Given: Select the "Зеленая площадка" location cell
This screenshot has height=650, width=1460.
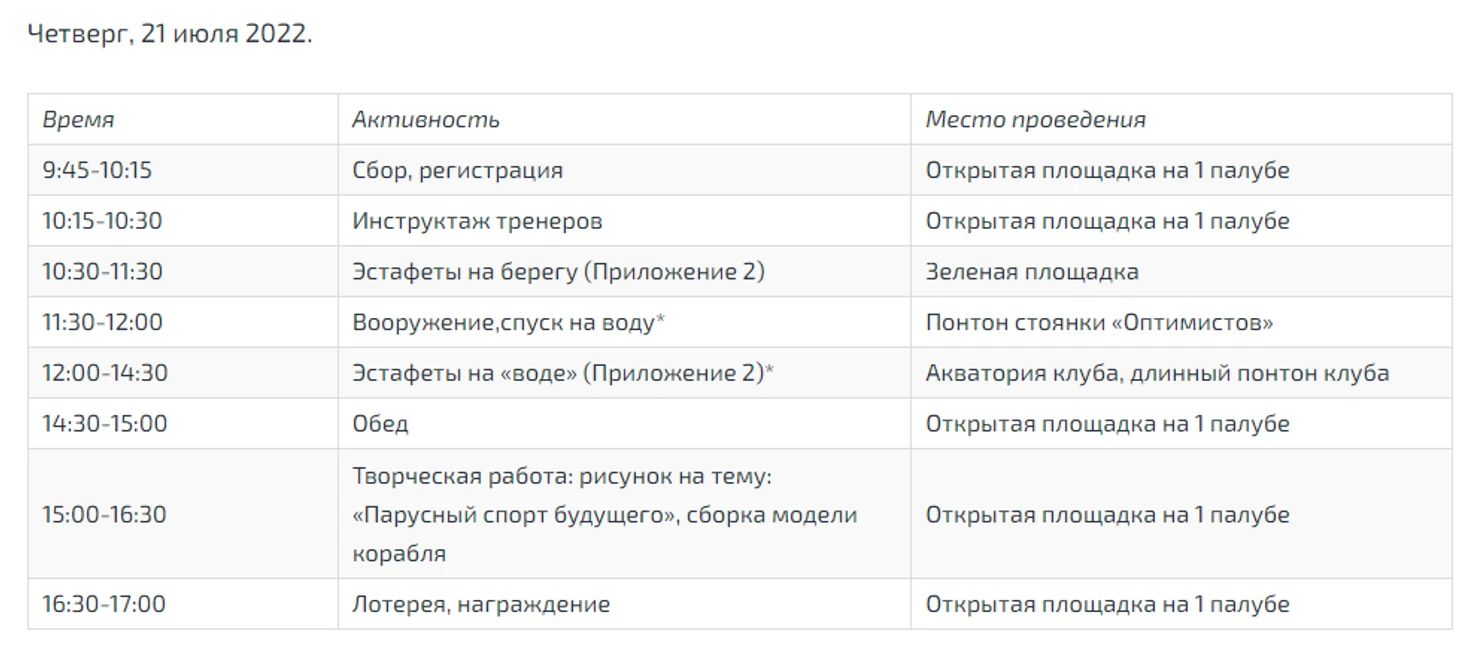Looking at the screenshot, I should [x=1031, y=272].
